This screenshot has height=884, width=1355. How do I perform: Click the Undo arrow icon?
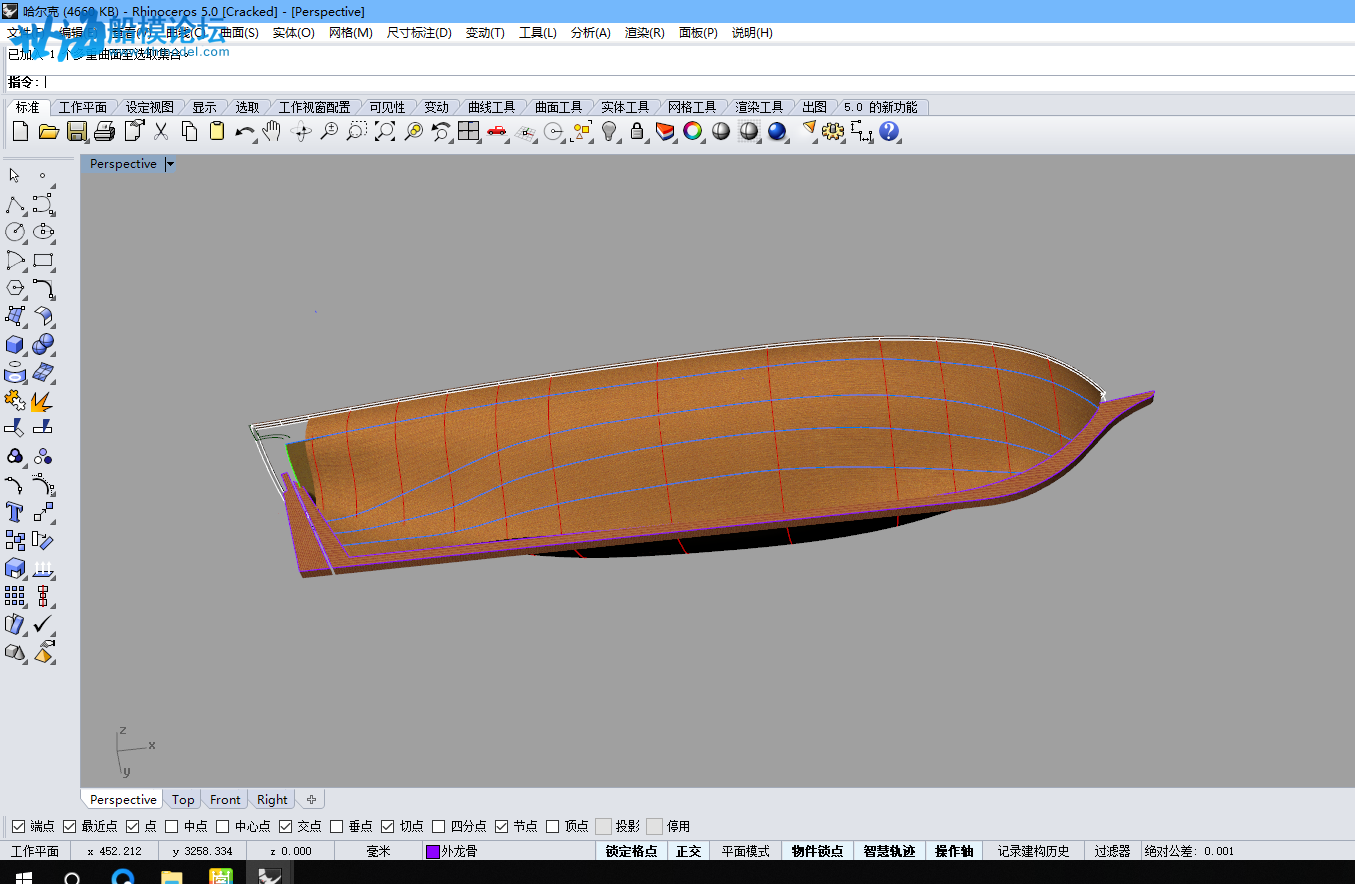245,131
